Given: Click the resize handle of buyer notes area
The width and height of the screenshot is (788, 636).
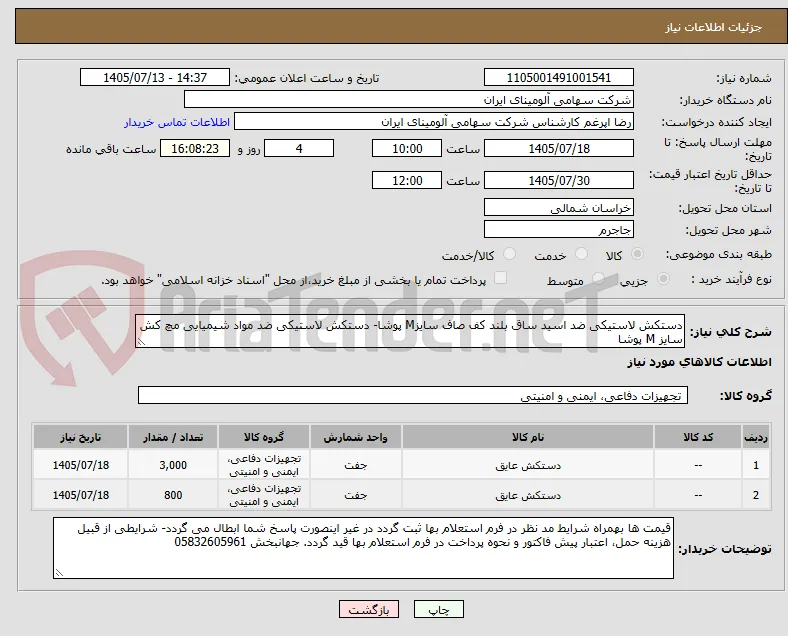Looking at the screenshot, I should [59, 572].
